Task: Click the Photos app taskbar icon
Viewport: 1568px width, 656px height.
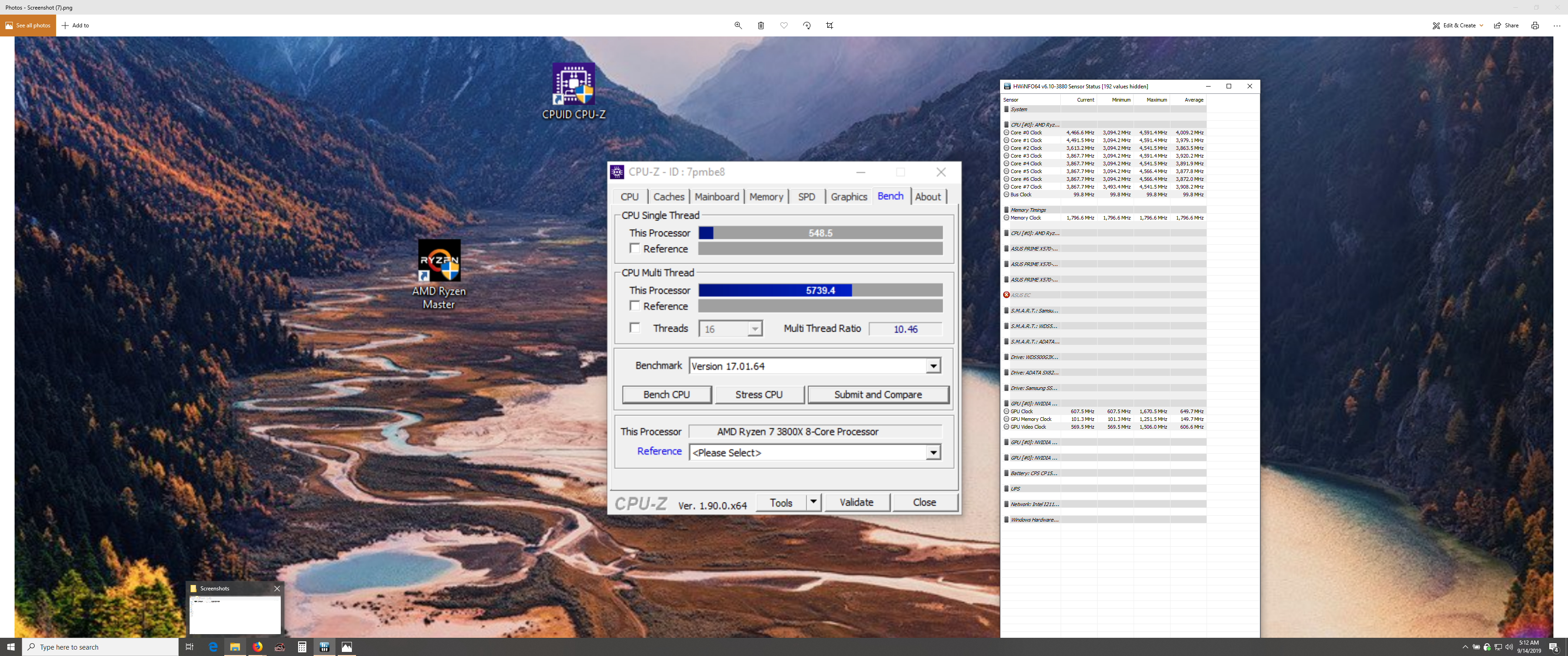Action: point(346,647)
